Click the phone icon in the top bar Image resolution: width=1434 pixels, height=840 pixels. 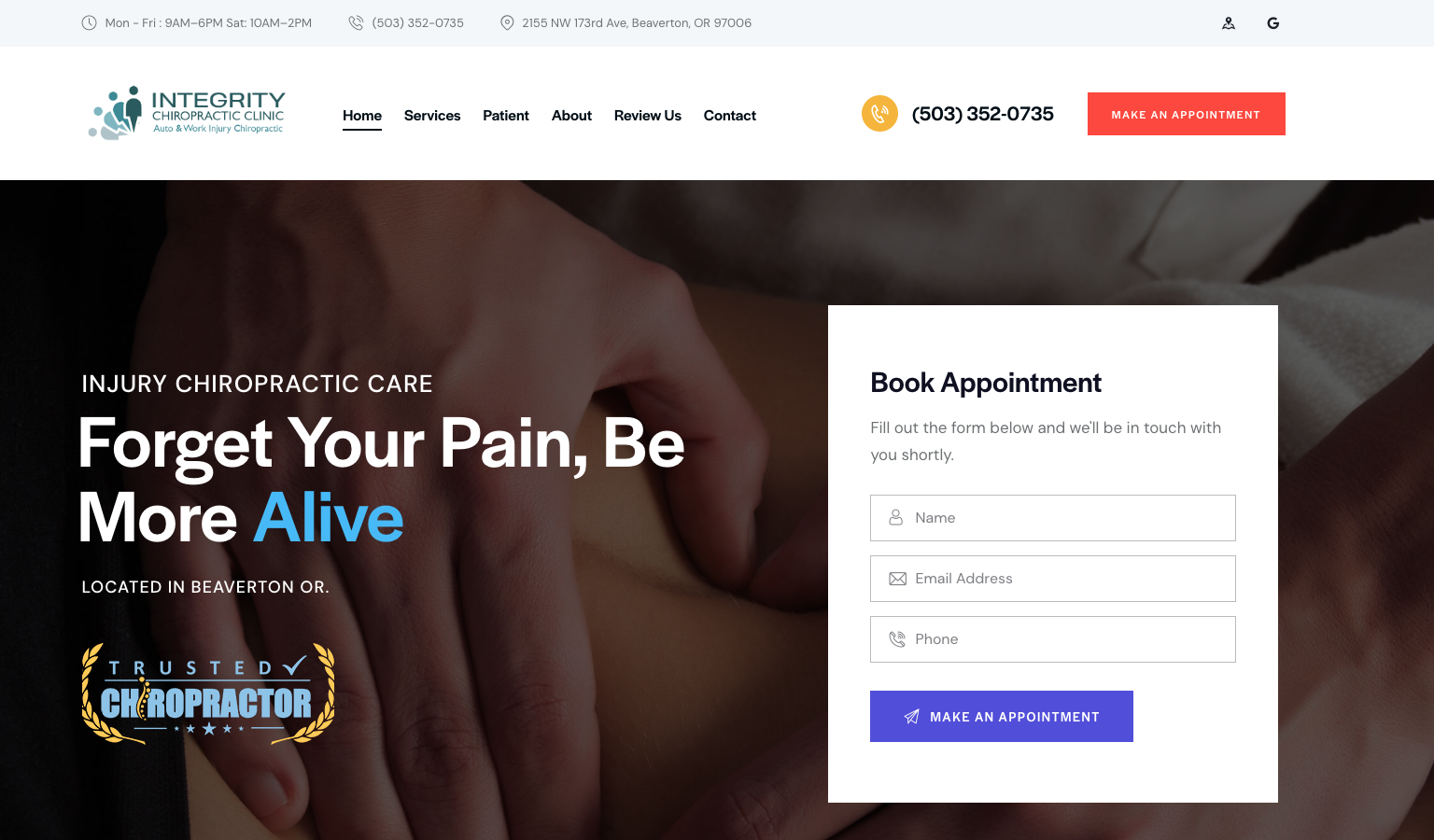click(x=356, y=23)
